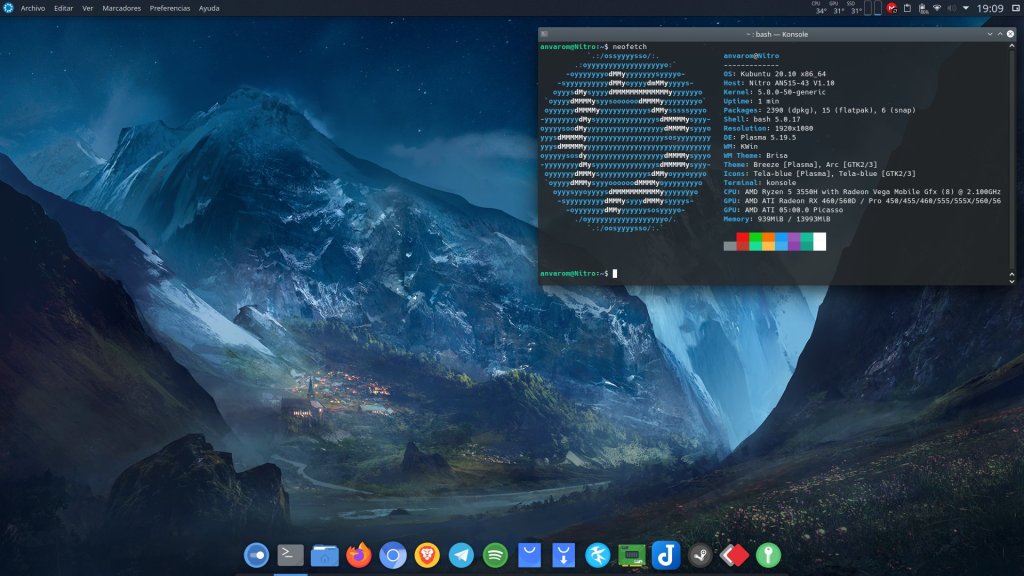Open the Wi-Fi network tray icon

click(x=937, y=8)
